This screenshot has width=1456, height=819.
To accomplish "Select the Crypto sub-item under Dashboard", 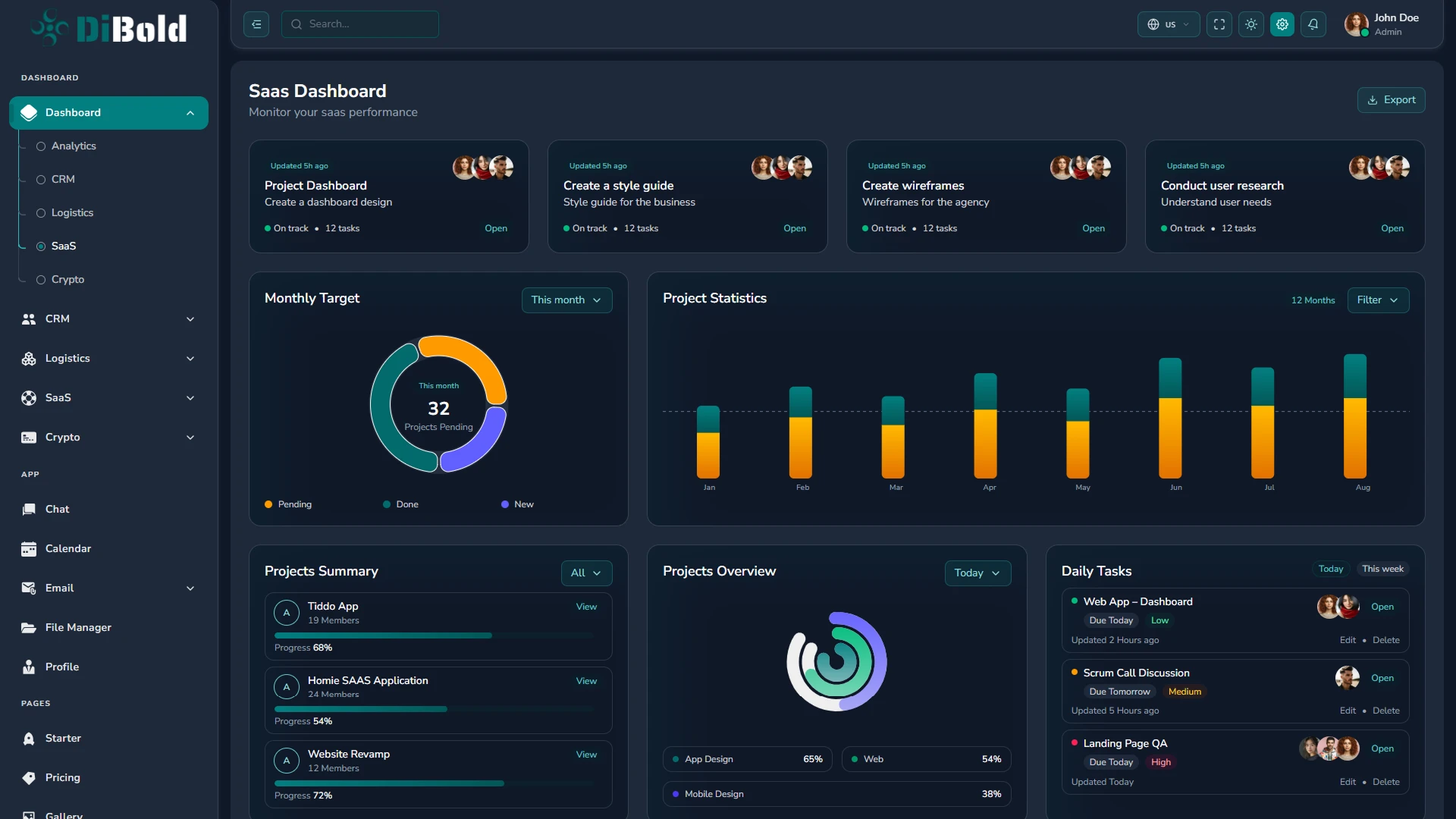I will click(x=61, y=280).
